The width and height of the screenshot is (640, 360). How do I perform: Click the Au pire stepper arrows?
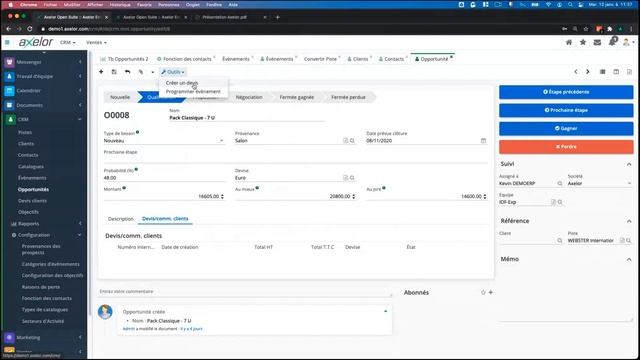tap(485, 196)
